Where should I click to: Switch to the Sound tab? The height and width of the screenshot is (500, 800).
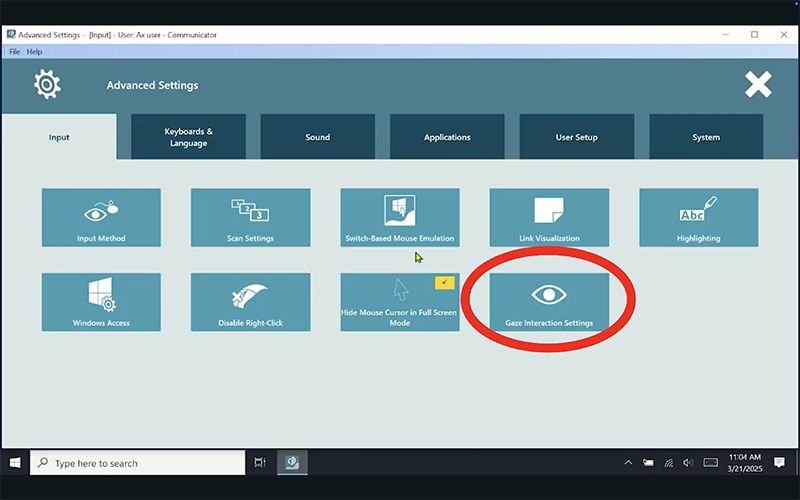pyautogui.click(x=317, y=137)
